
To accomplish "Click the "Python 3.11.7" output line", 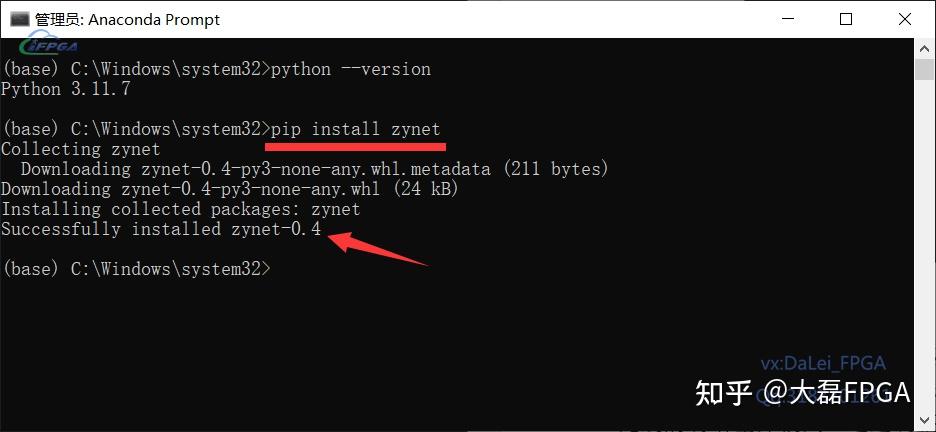I will (x=66, y=89).
